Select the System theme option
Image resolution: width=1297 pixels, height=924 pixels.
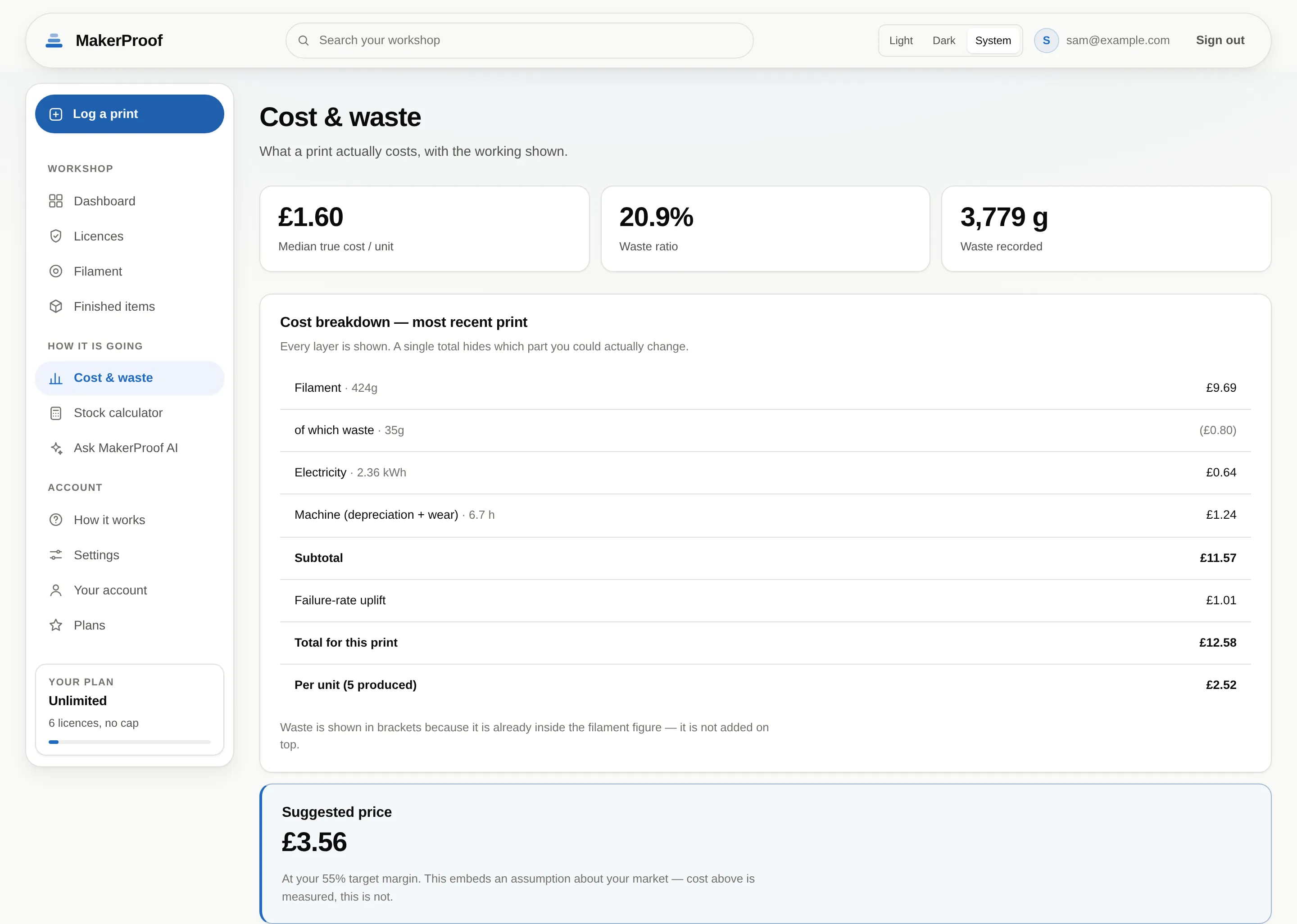(993, 41)
